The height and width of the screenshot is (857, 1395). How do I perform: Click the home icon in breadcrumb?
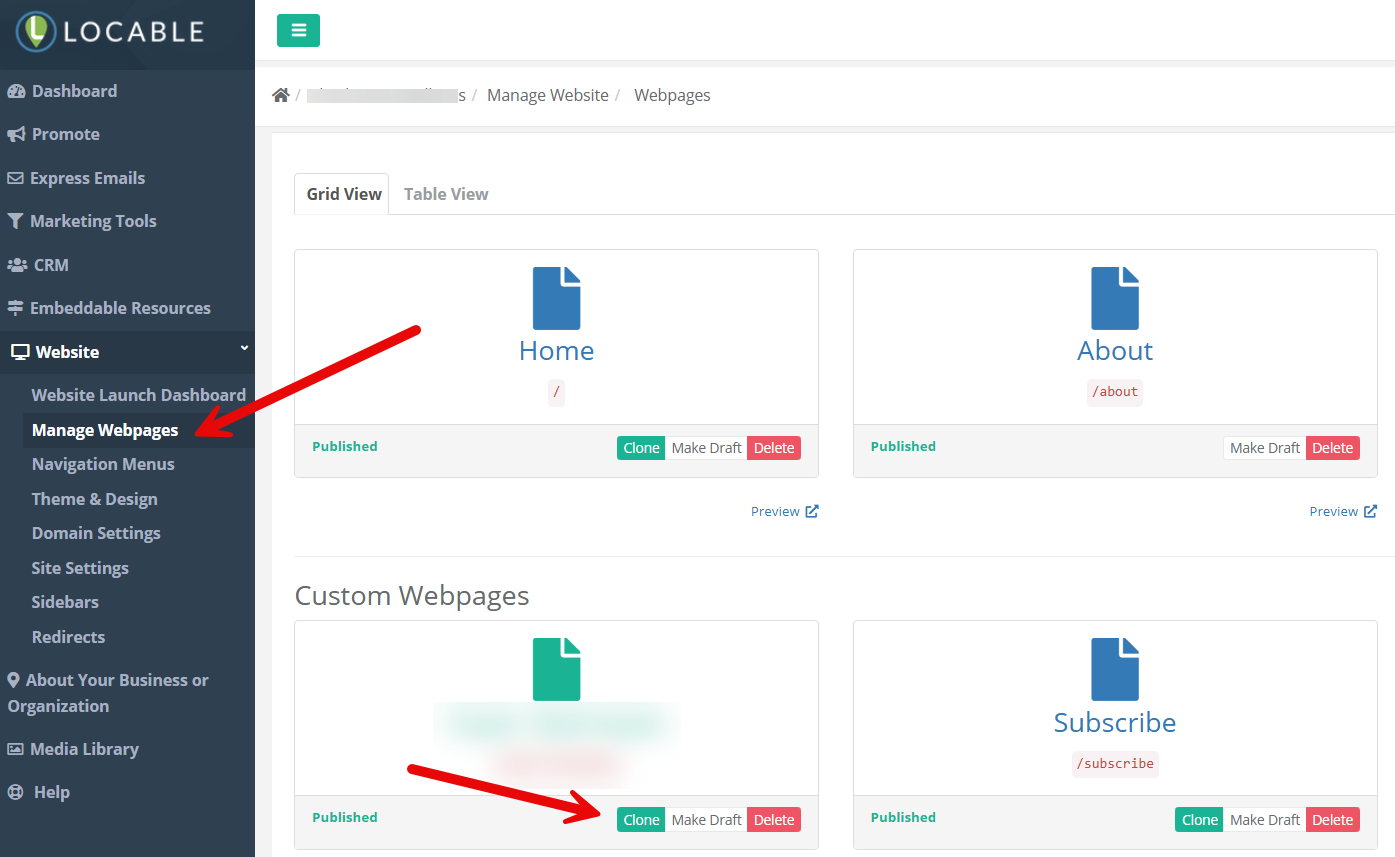click(x=281, y=95)
